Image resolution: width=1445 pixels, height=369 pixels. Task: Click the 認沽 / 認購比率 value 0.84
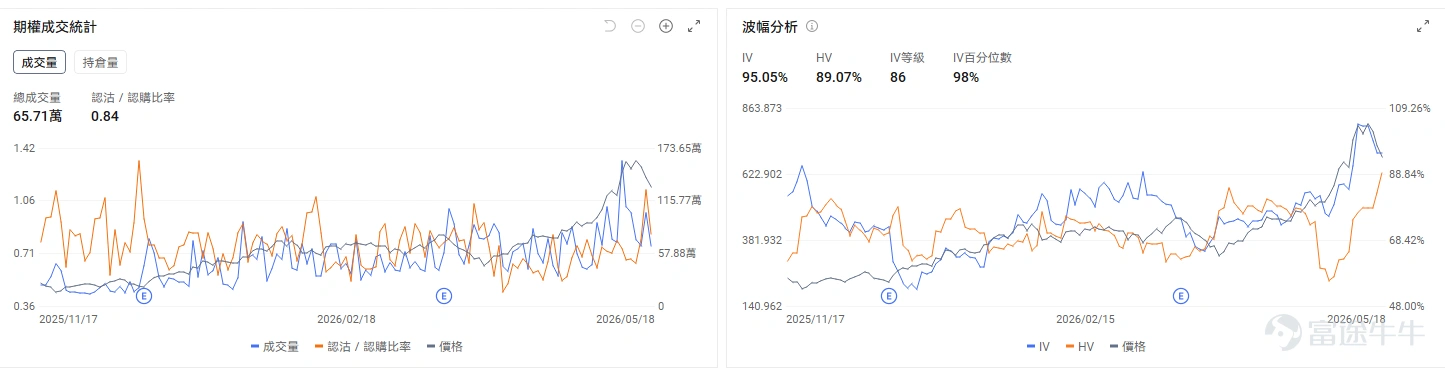[105, 116]
